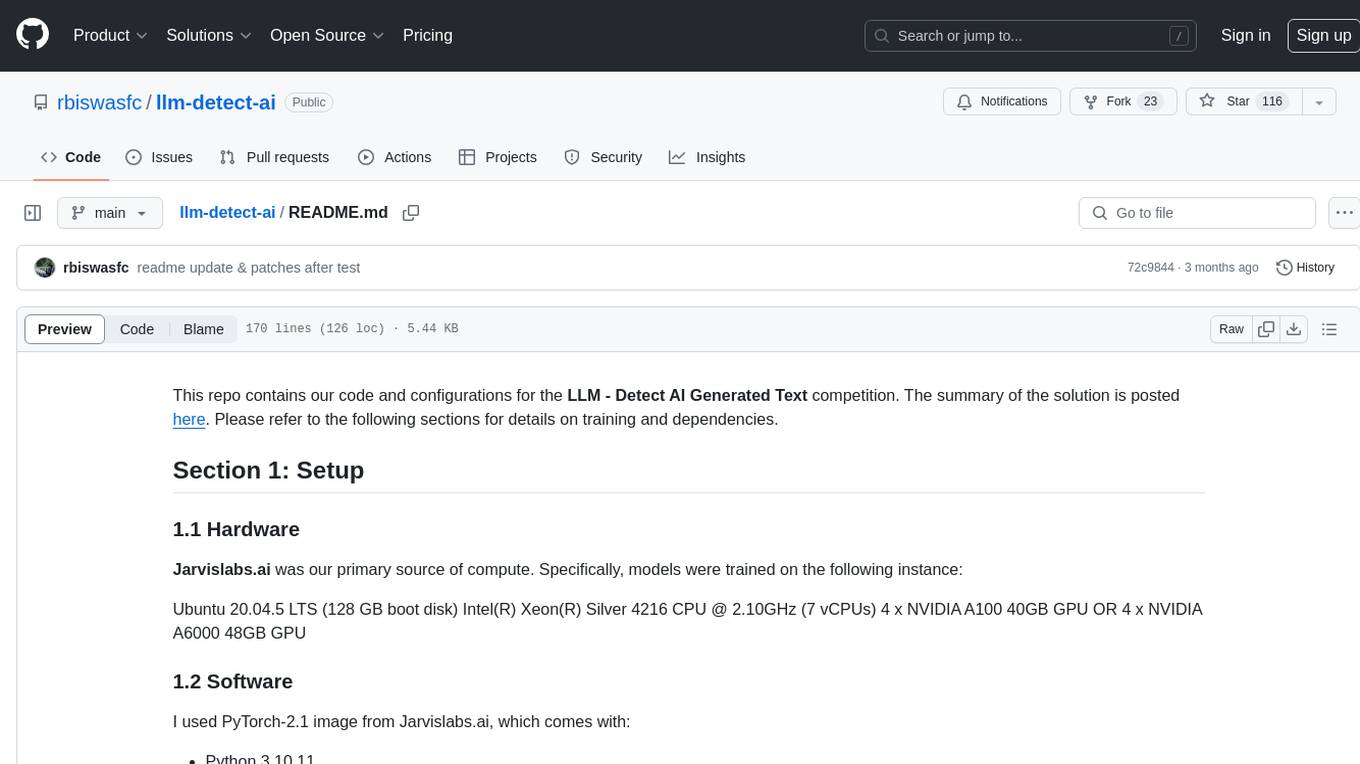Viewport: 1360px width, 764px height.
Task: Copy raw file contents
Action: [1266, 329]
